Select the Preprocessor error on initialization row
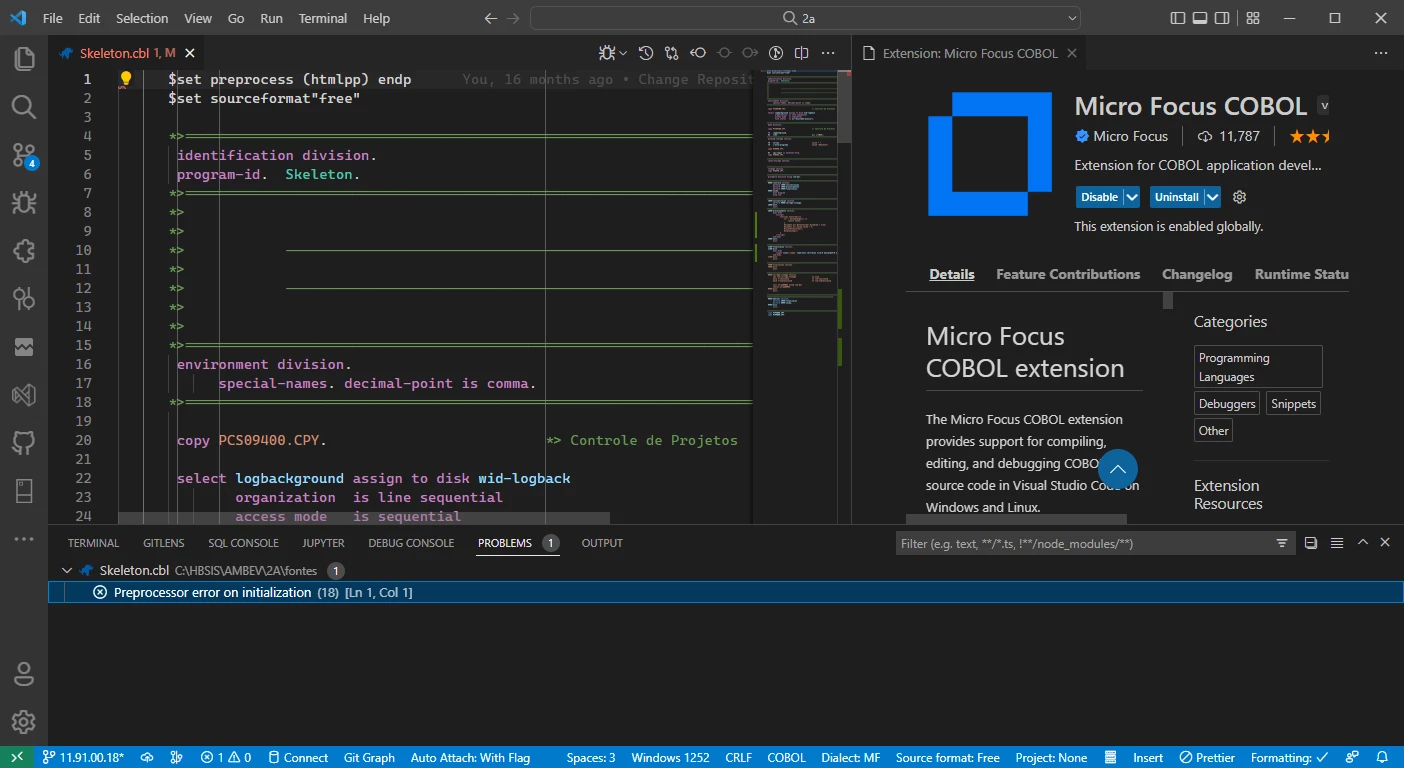The width and height of the screenshot is (1404, 768). (x=726, y=592)
